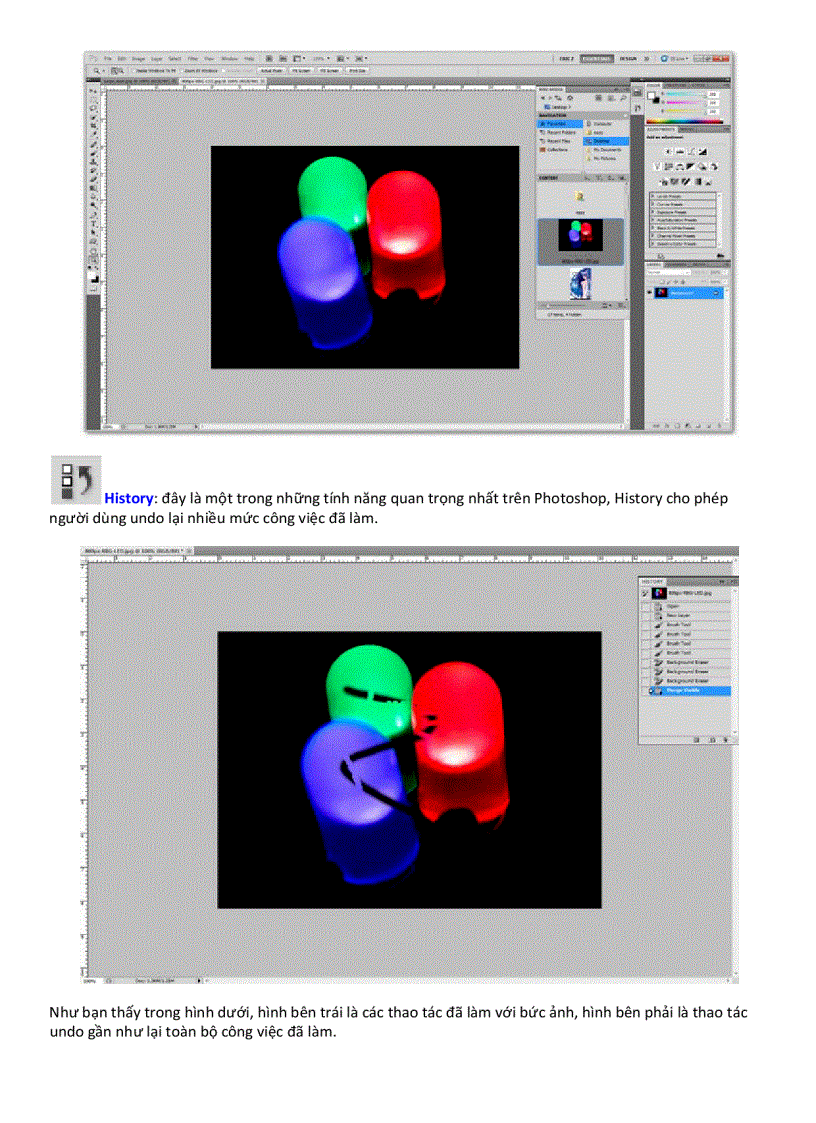
Task: Toggle the history source marker next to the thumbnail
Action: pos(644,592)
